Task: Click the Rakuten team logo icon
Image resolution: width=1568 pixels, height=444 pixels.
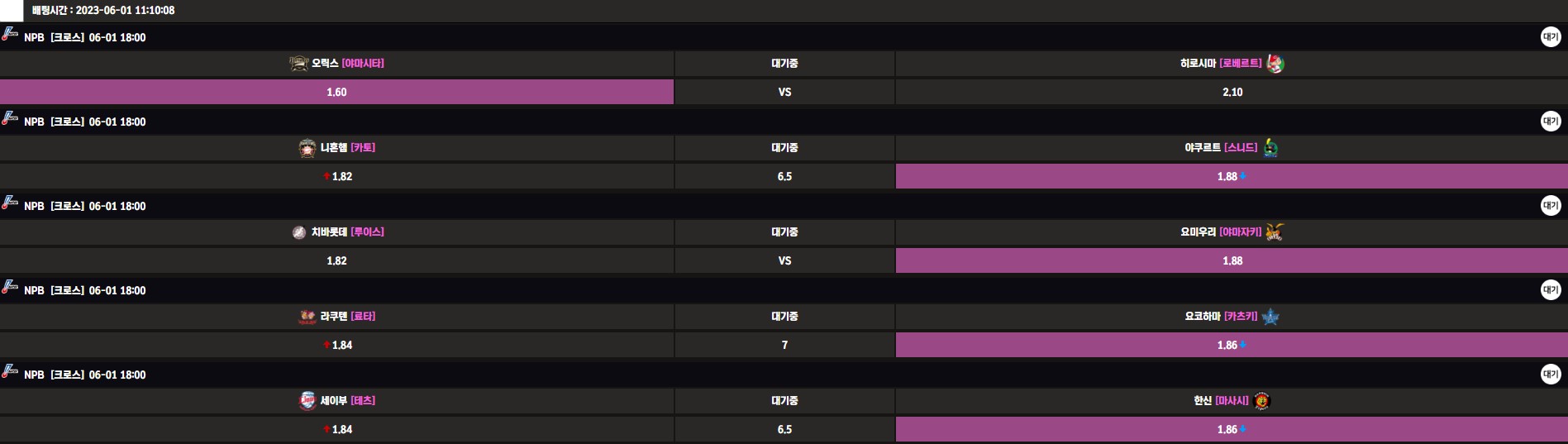Action: [307, 317]
